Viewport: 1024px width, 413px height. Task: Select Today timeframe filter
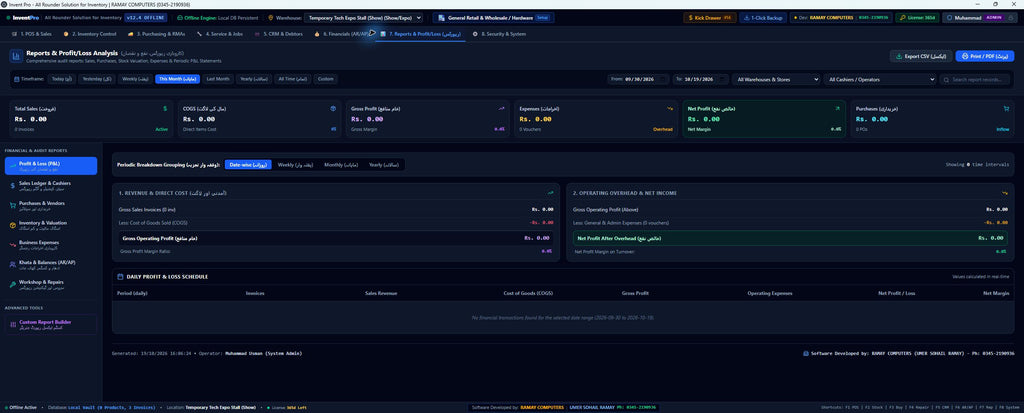point(63,79)
